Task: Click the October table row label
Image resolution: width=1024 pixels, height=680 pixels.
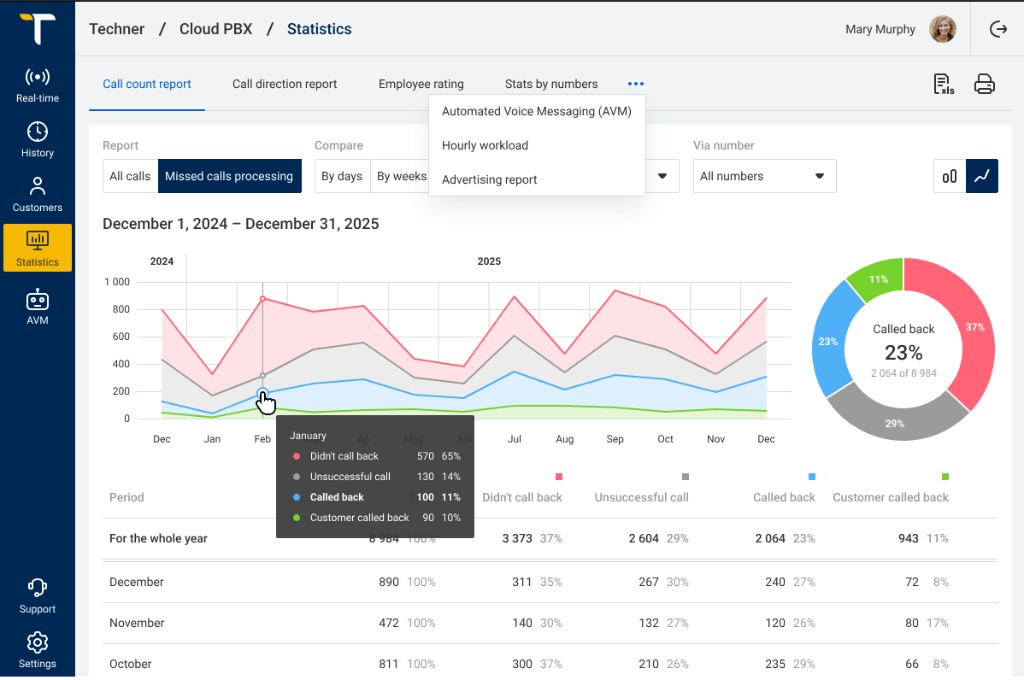Action: coord(130,664)
